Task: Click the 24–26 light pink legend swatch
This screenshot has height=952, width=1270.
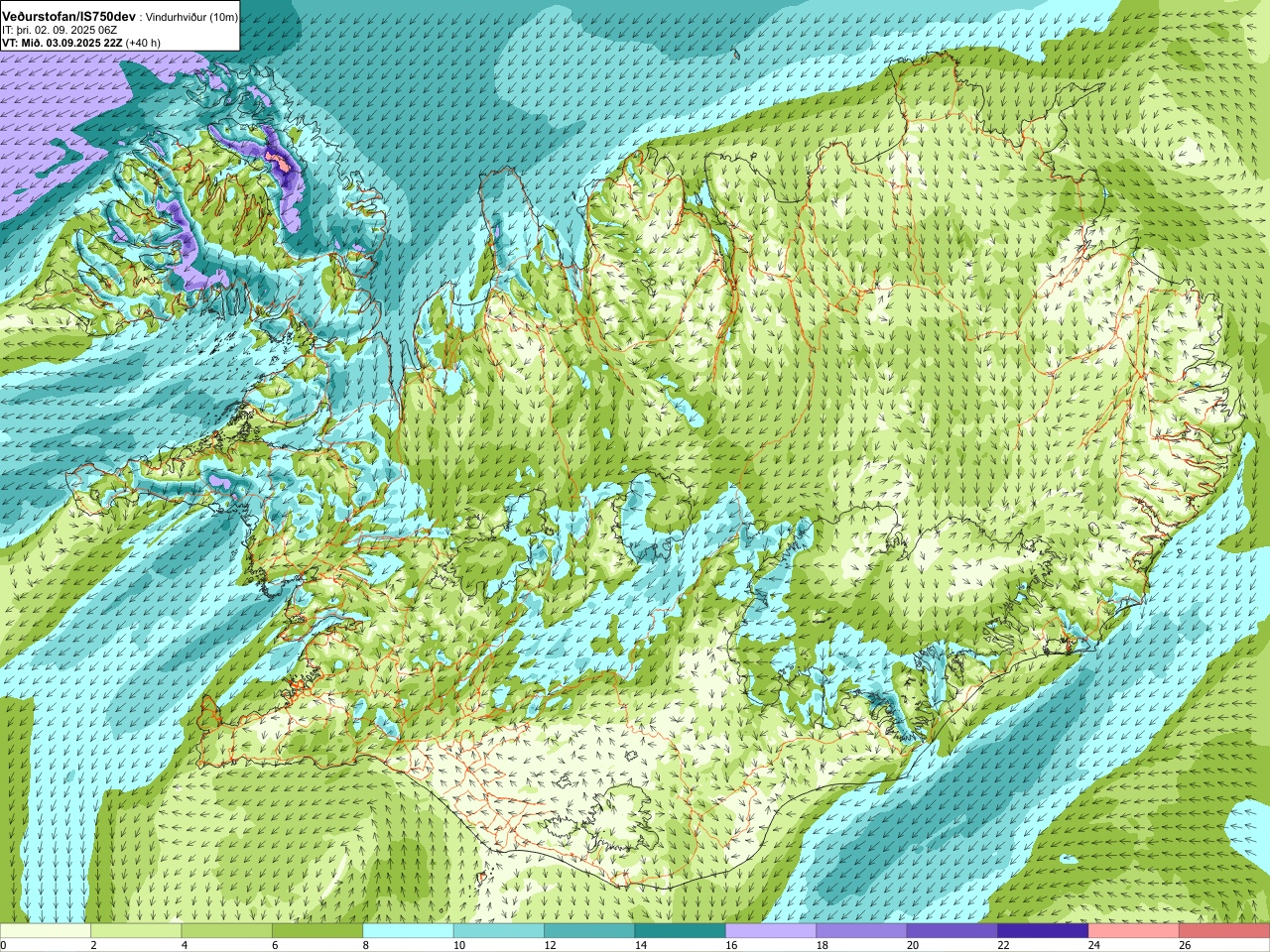Action: (x=1134, y=931)
